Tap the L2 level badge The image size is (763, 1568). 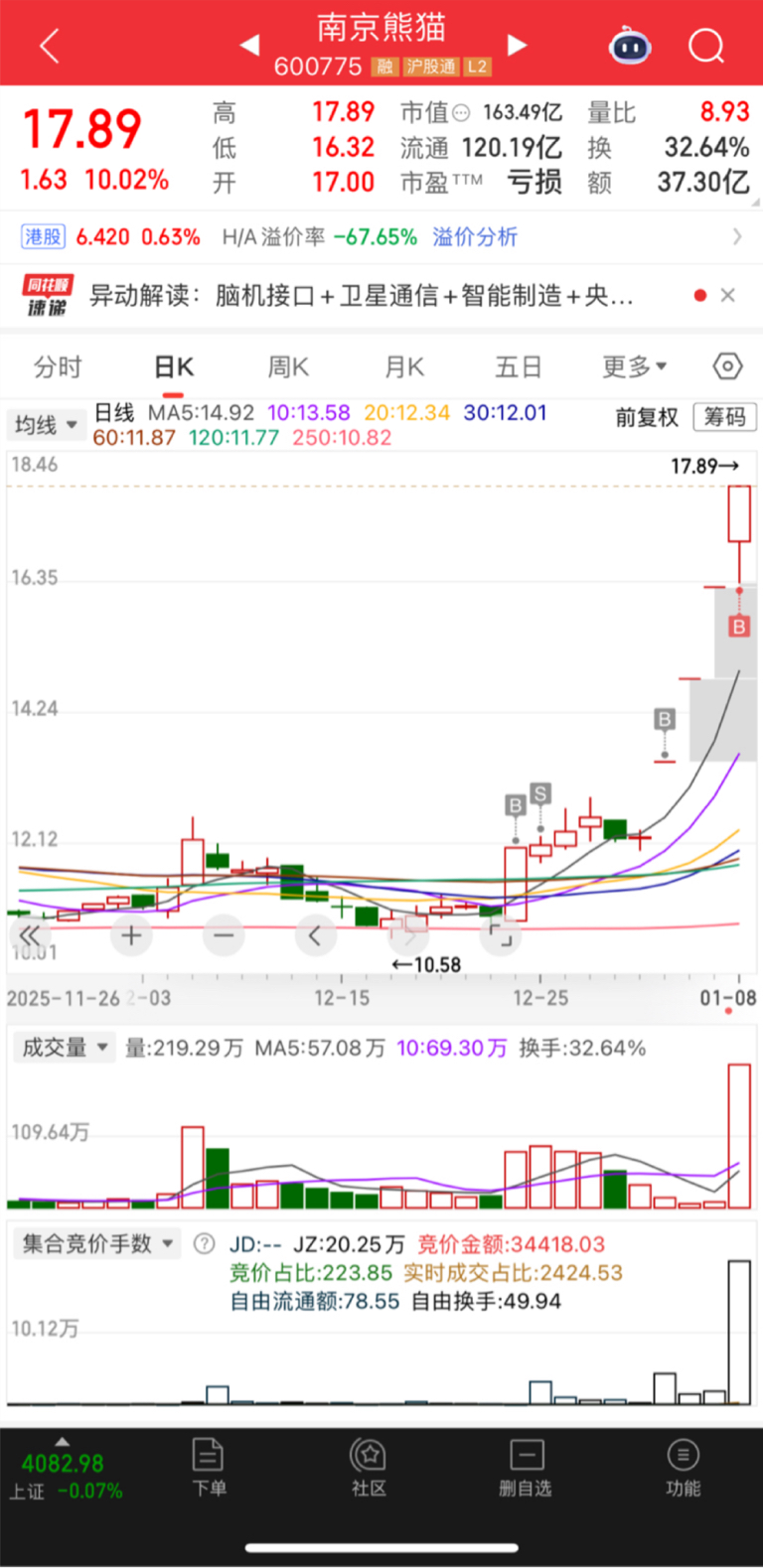pos(477,67)
